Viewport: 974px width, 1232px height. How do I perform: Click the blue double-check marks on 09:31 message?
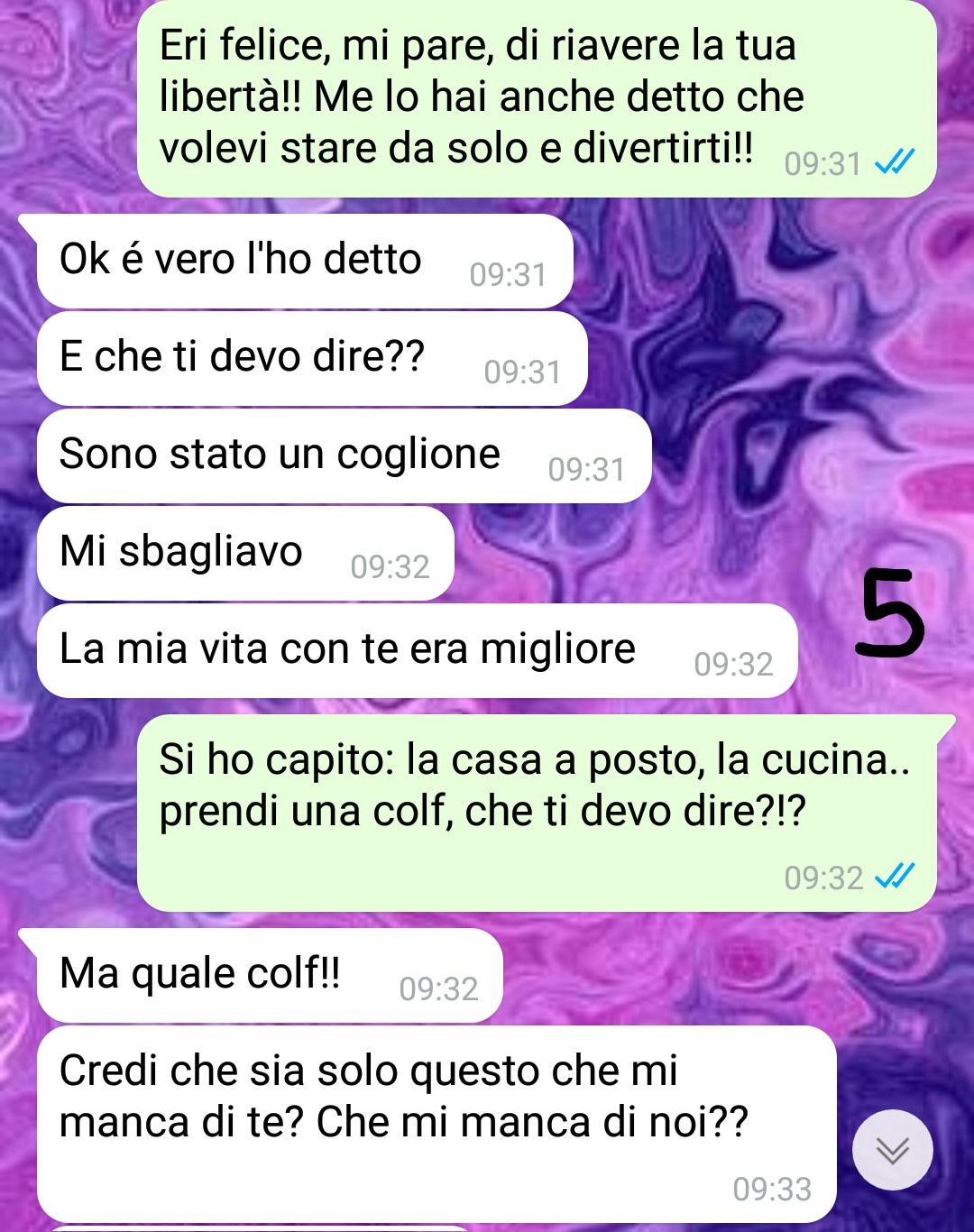point(895,162)
